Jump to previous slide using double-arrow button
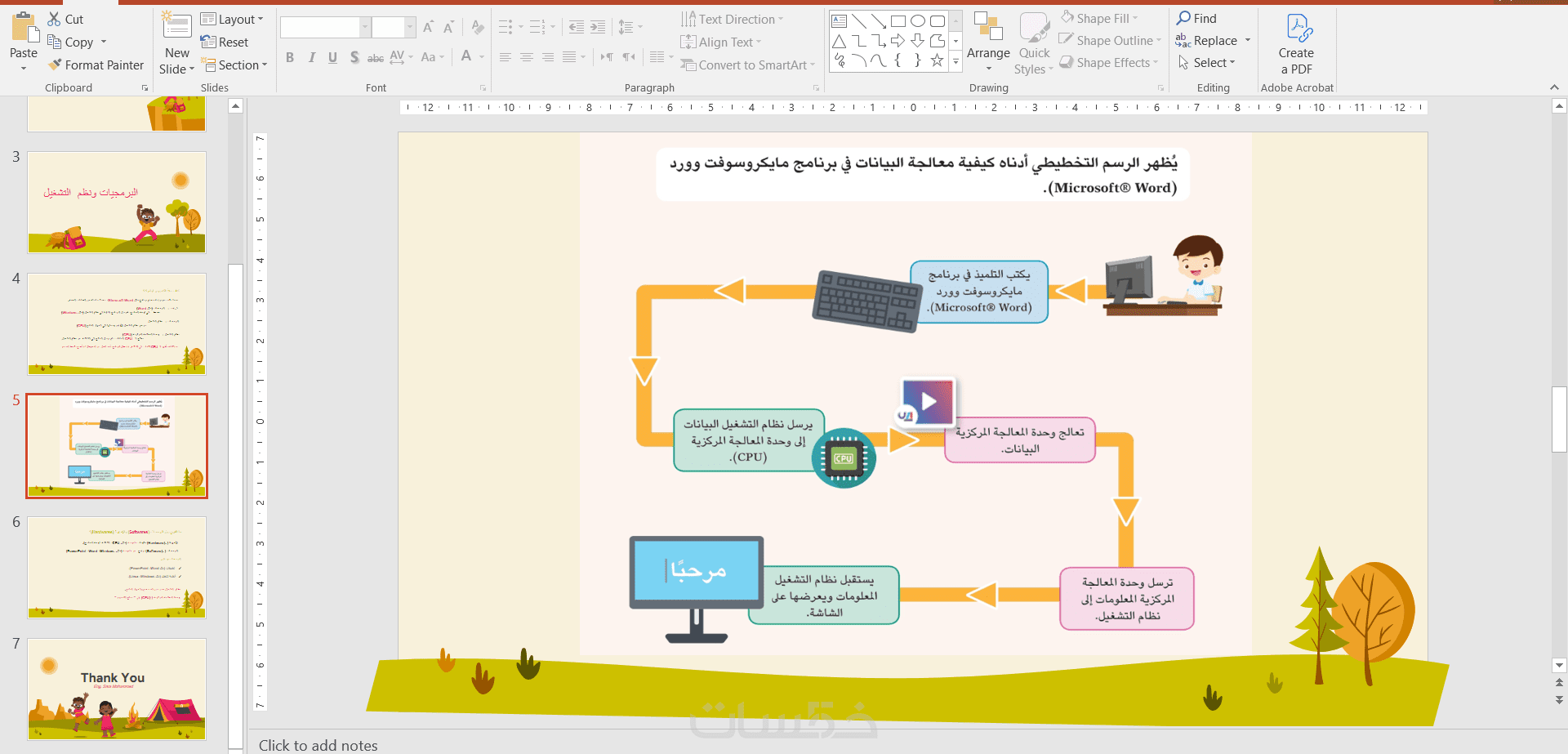The height and width of the screenshot is (754, 1568). click(1559, 683)
